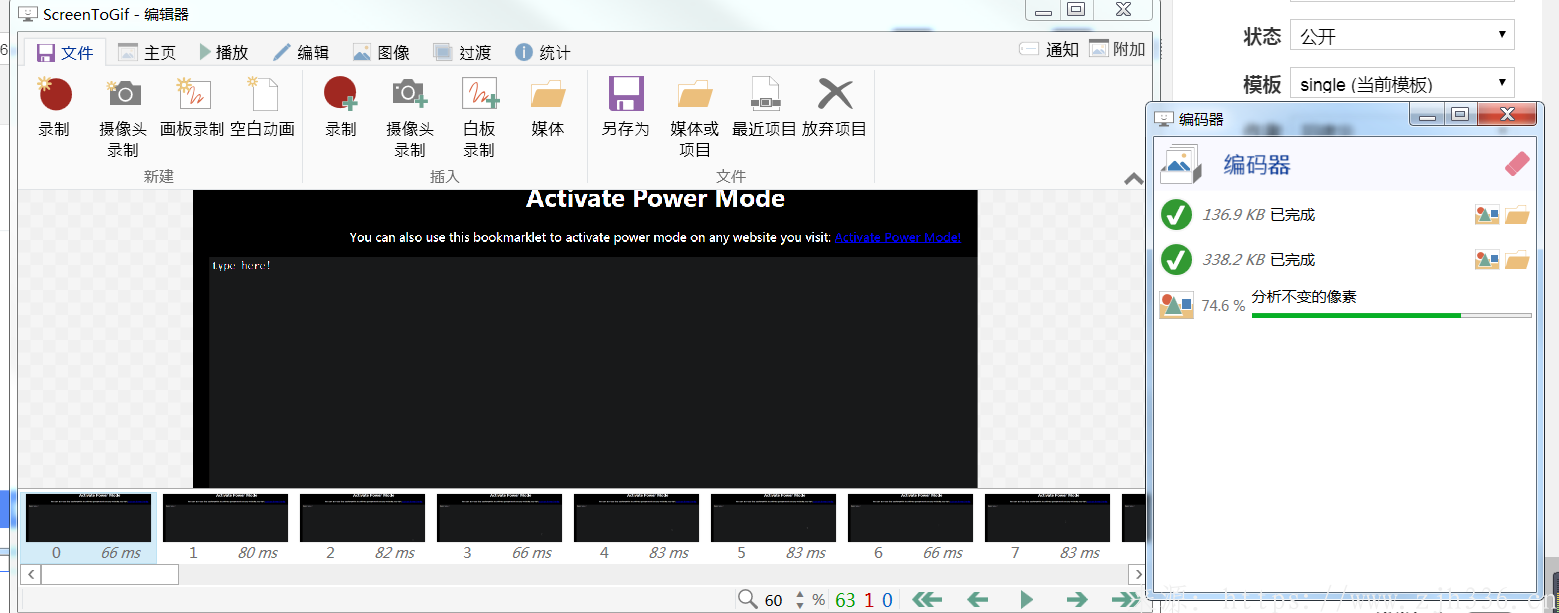The height and width of the screenshot is (613, 1559).
Task: Open new webcam recording (摄像头录制 in 新建 group)
Action: 123,117
